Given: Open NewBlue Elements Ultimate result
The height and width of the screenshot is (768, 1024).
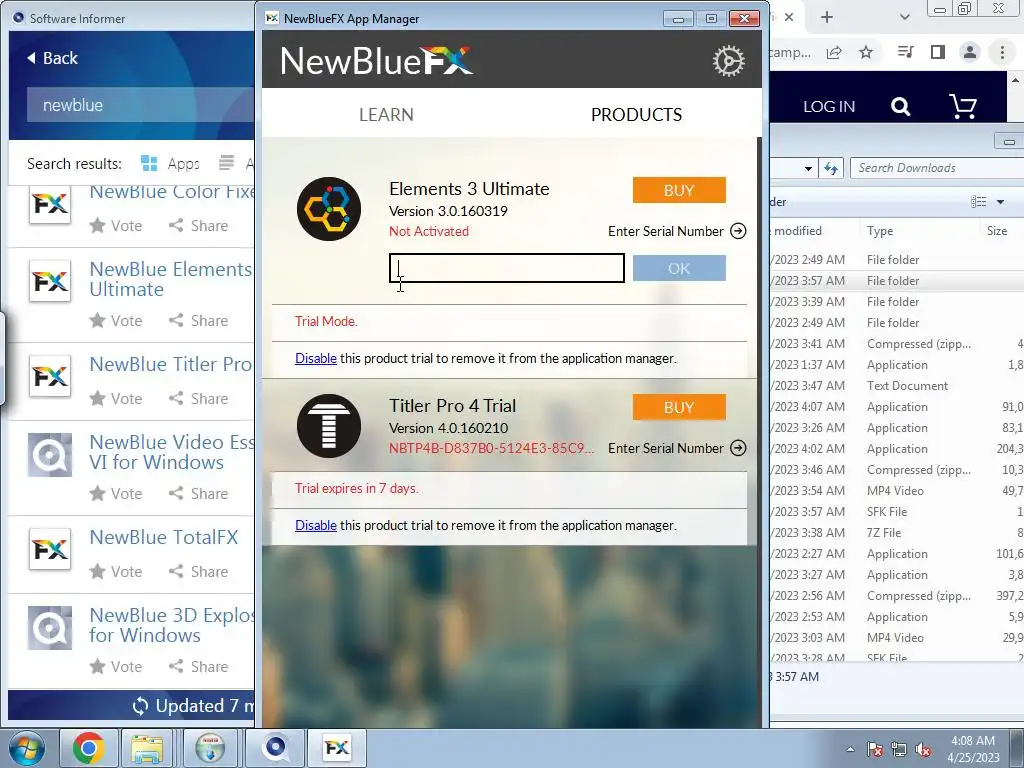Looking at the screenshot, I should tap(171, 280).
